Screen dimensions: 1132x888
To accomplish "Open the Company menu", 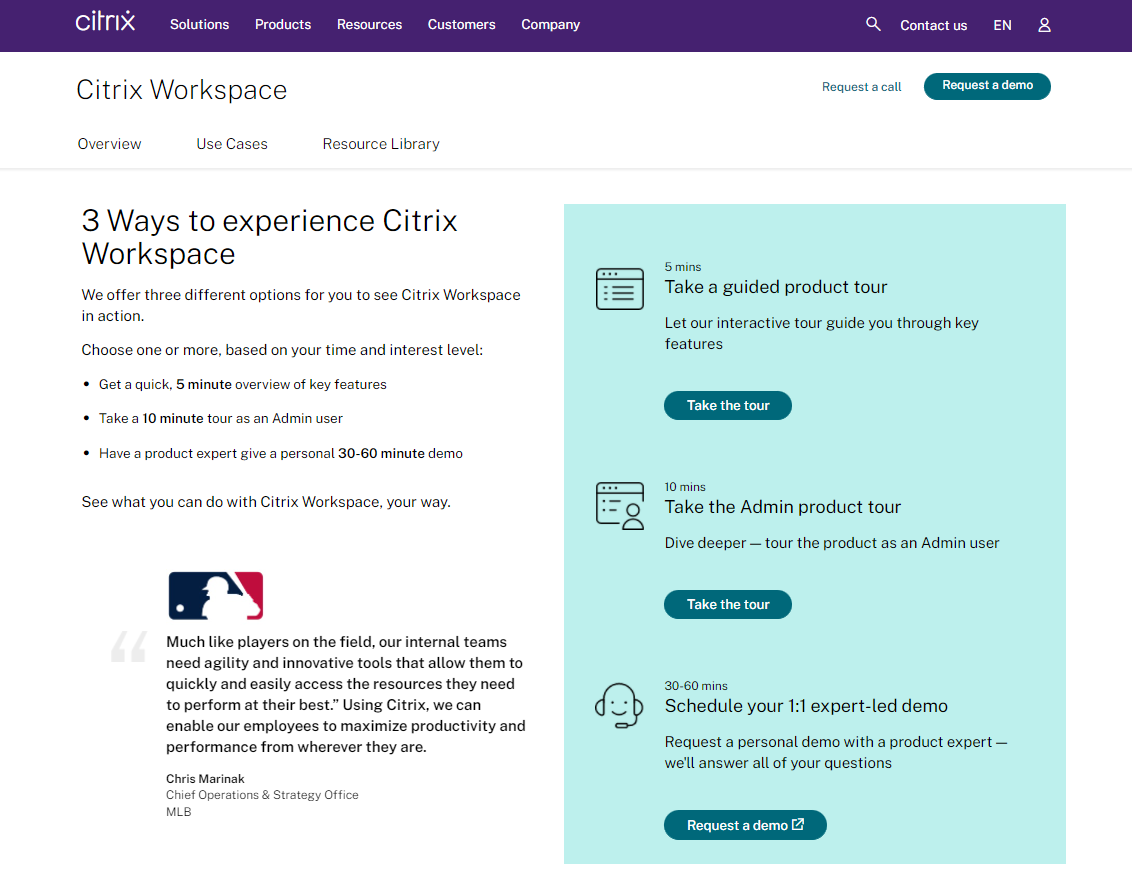I will 551,25.
